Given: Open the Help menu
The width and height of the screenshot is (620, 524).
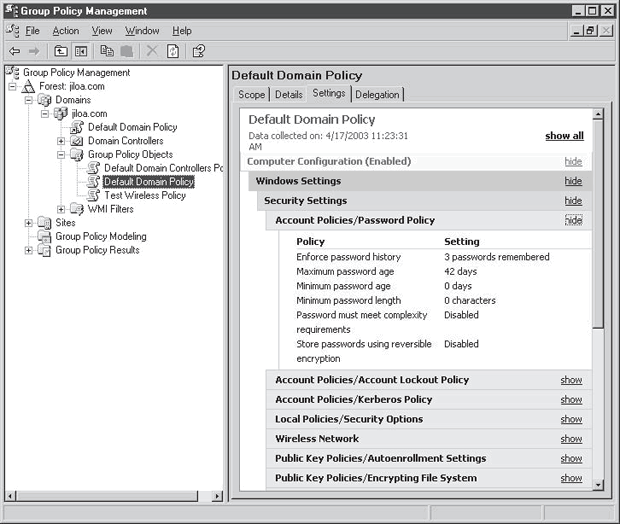Looking at the screenshot, I should (181, 31).
